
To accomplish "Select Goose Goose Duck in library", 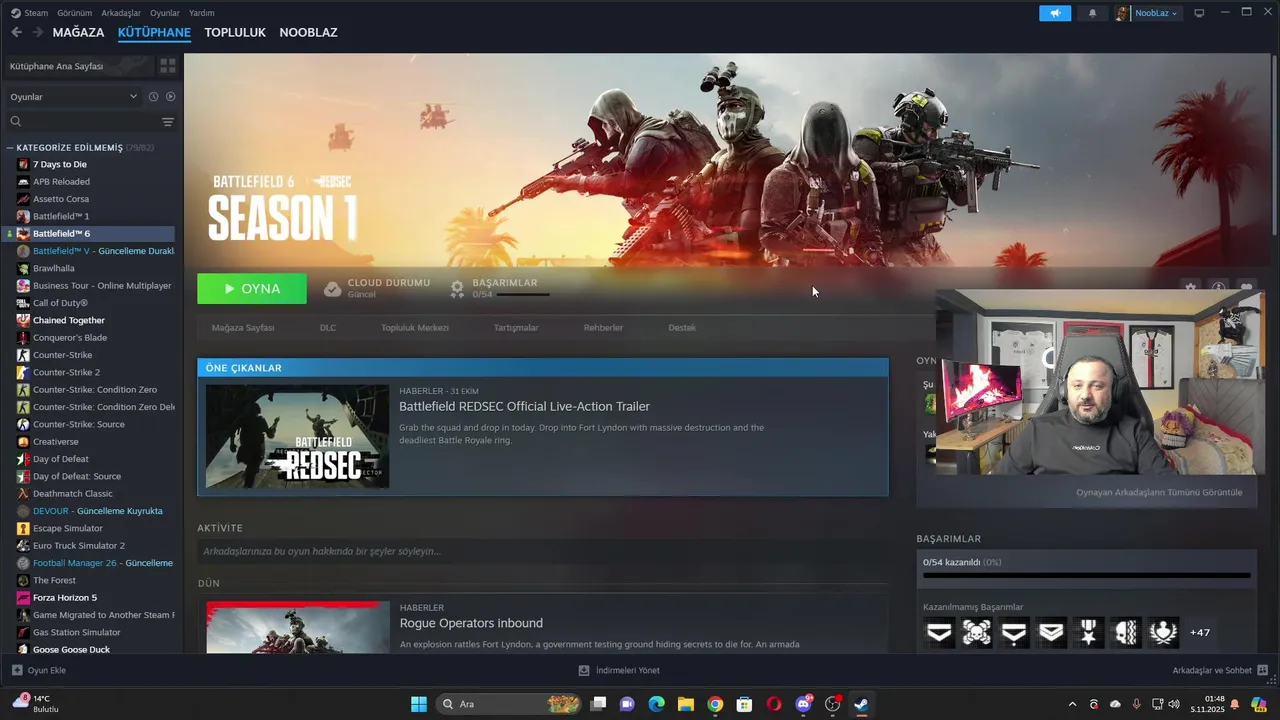I will click(x=71, y=650).
